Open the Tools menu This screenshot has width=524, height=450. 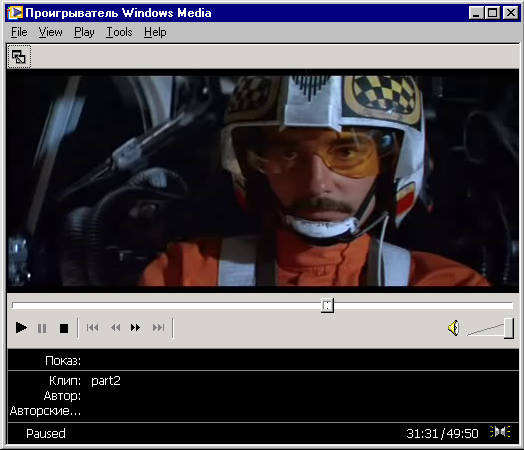(119, 32)
